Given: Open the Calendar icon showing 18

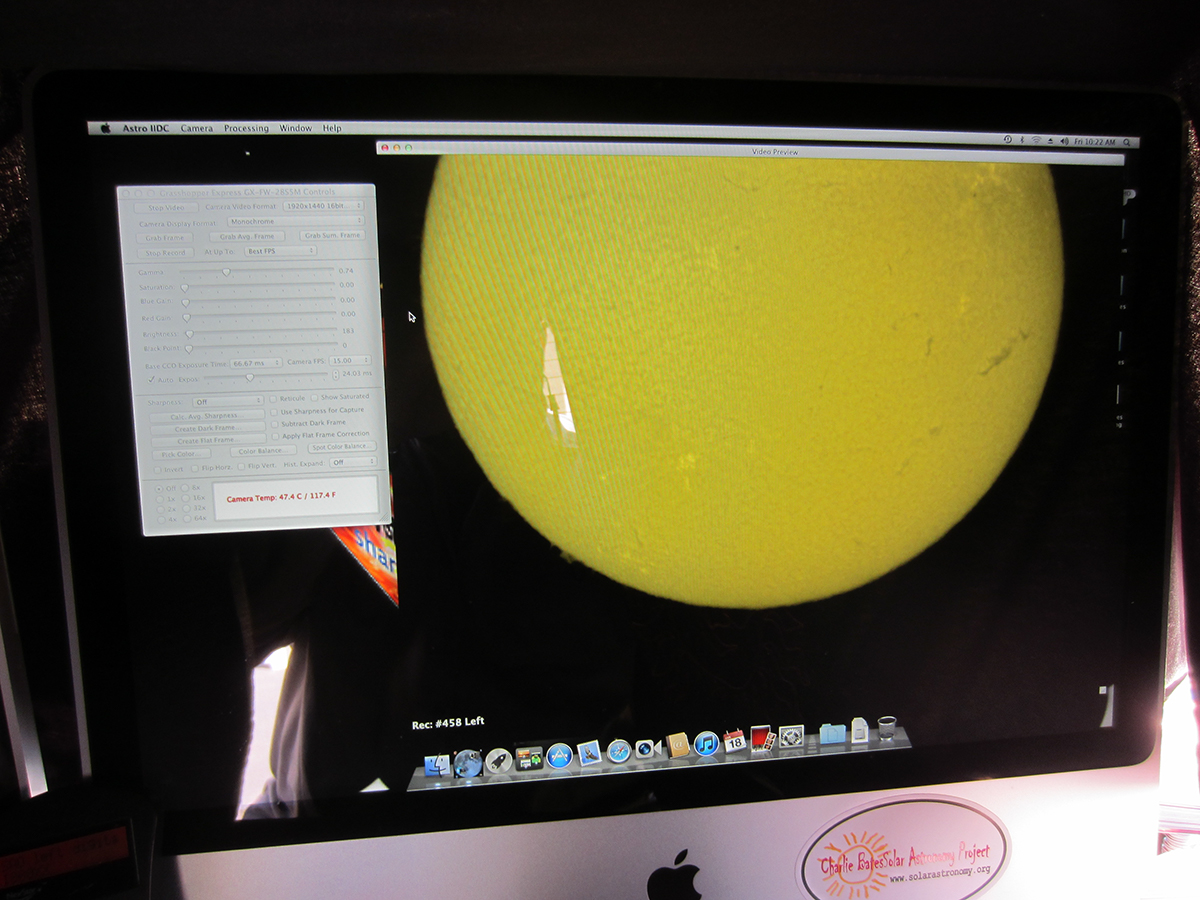Looking at the screenshot, I should [x=735, y=740].
